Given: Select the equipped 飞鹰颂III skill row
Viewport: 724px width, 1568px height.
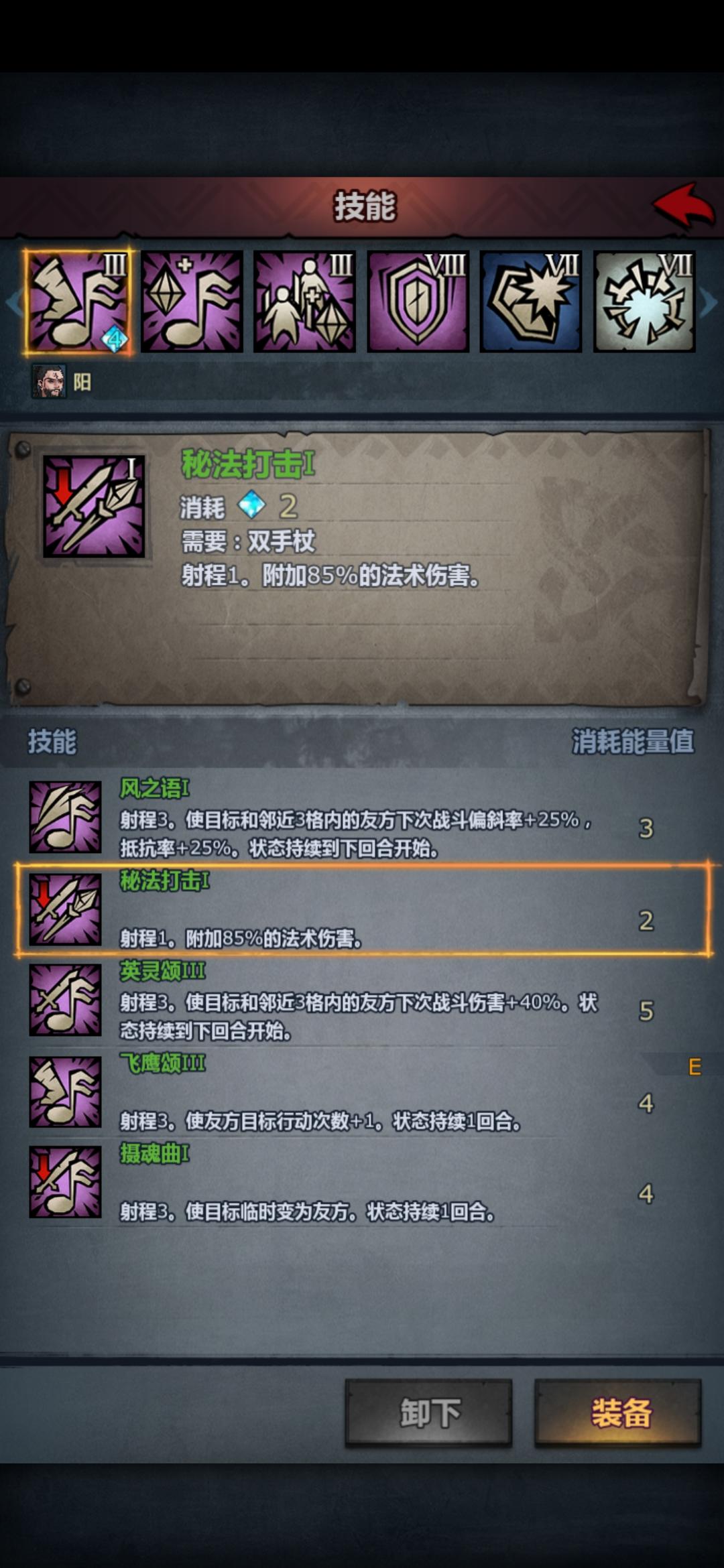Looking at the screenshot, I should click(x=362, y=1092).
